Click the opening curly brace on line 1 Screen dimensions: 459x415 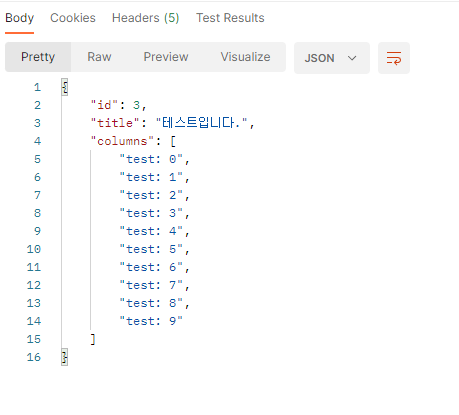tap(65, 87)
